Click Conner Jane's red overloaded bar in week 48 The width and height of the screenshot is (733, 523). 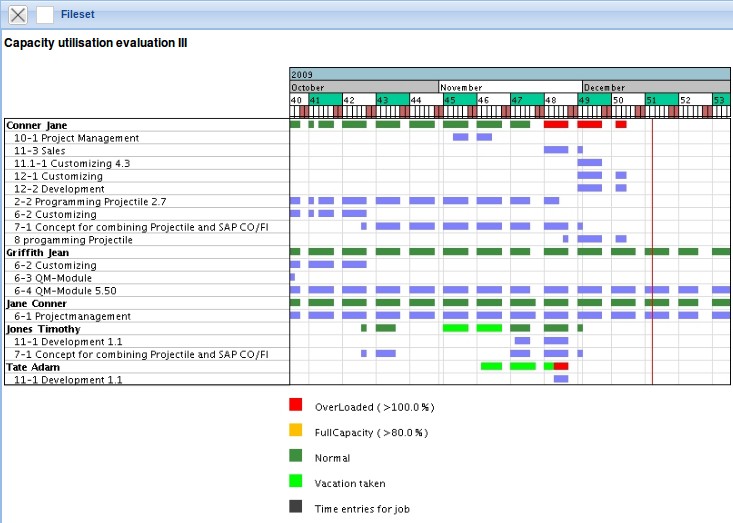pyautogui.click(x=556, y=125)
